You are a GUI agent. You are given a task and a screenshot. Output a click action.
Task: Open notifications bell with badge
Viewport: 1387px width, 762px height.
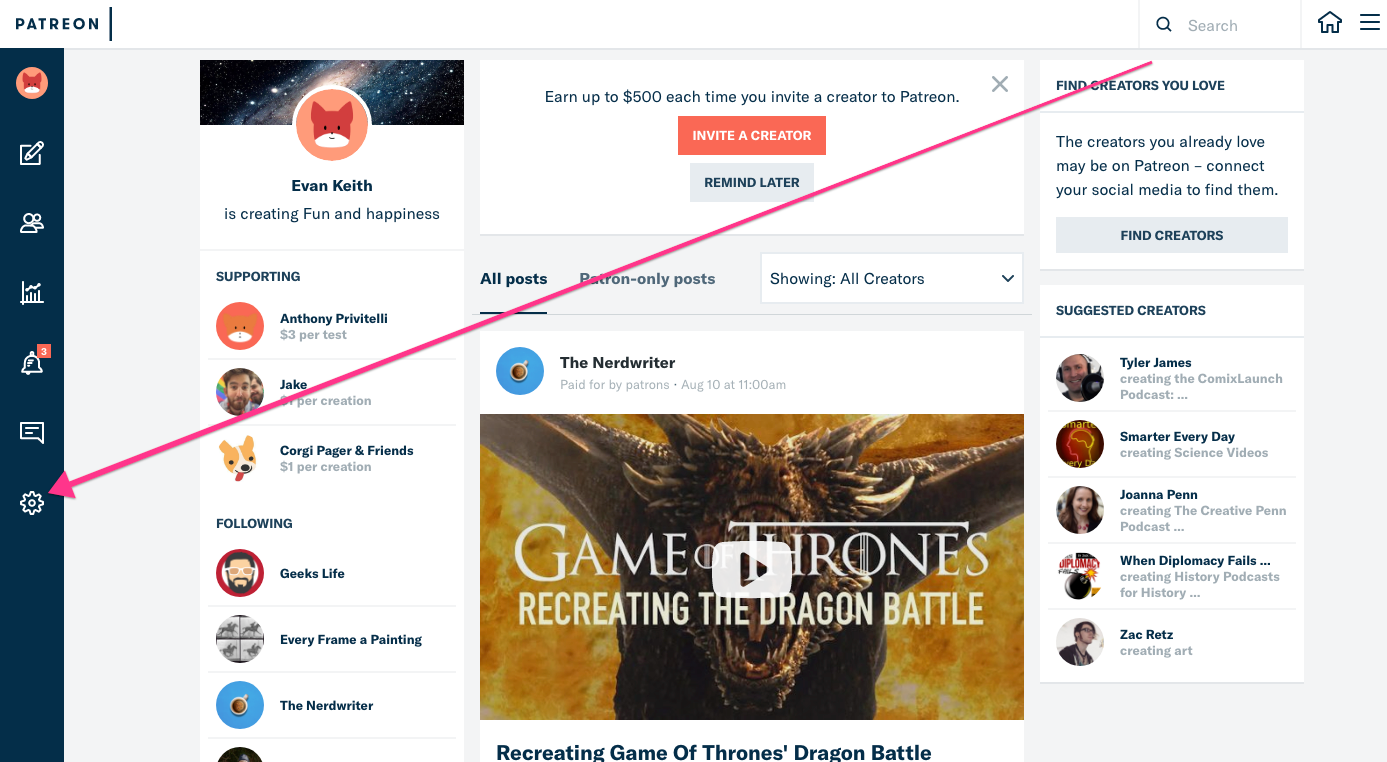32,364
